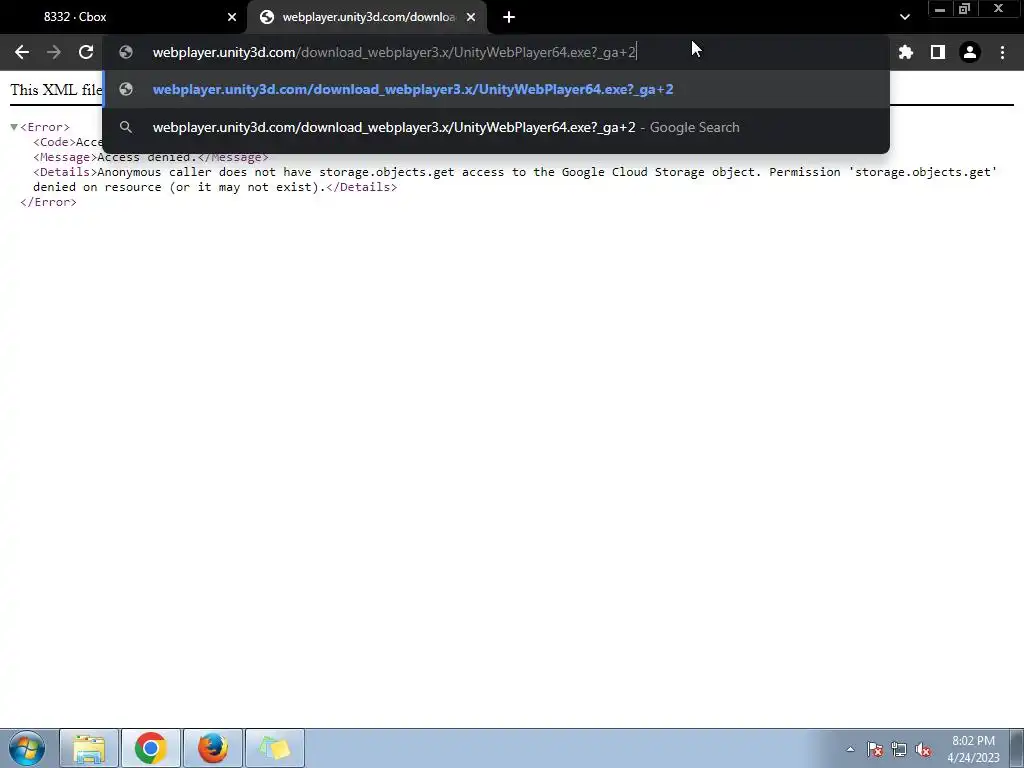The height and width of the screenshot is (768, 1024).
Task: Toggle the side panel icon
Action: click(938, 52)
